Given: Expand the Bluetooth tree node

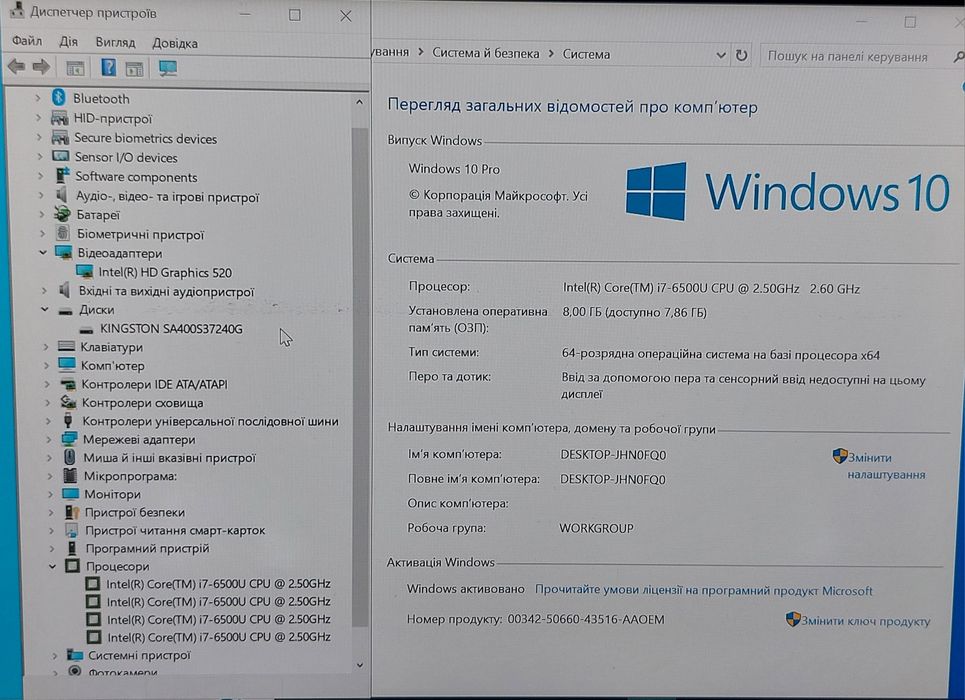Looking at the screenshot, I should pos(38,98).
